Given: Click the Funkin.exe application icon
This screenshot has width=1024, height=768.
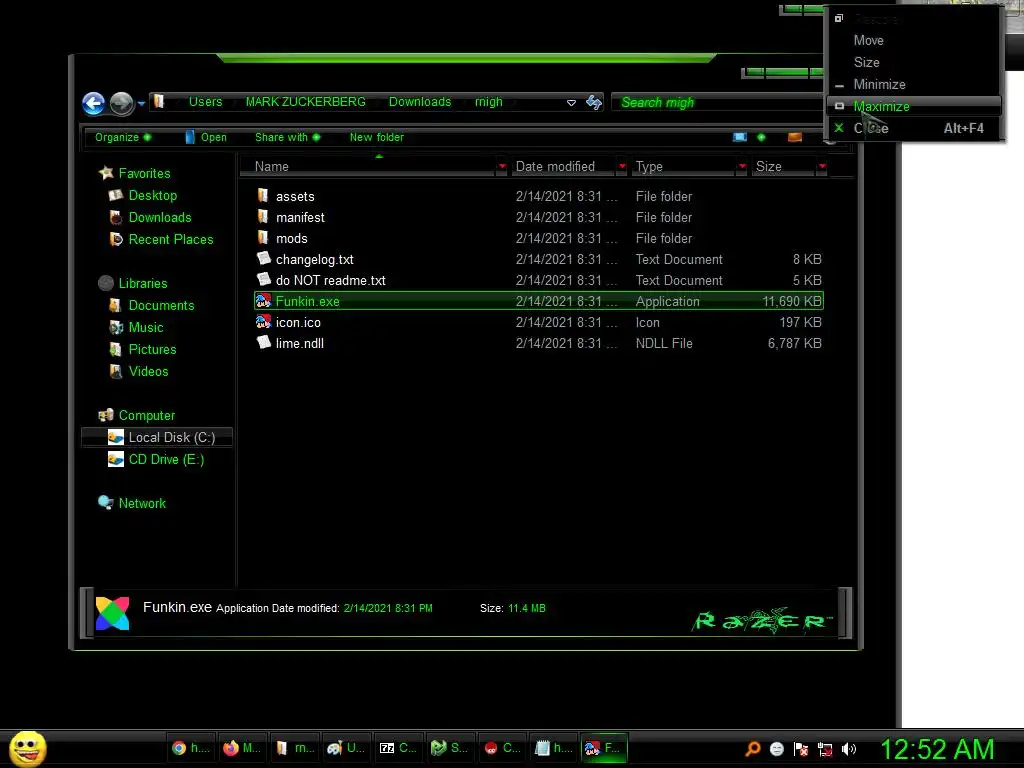Looking at the screenshot, I should click(x=263, y=301).
